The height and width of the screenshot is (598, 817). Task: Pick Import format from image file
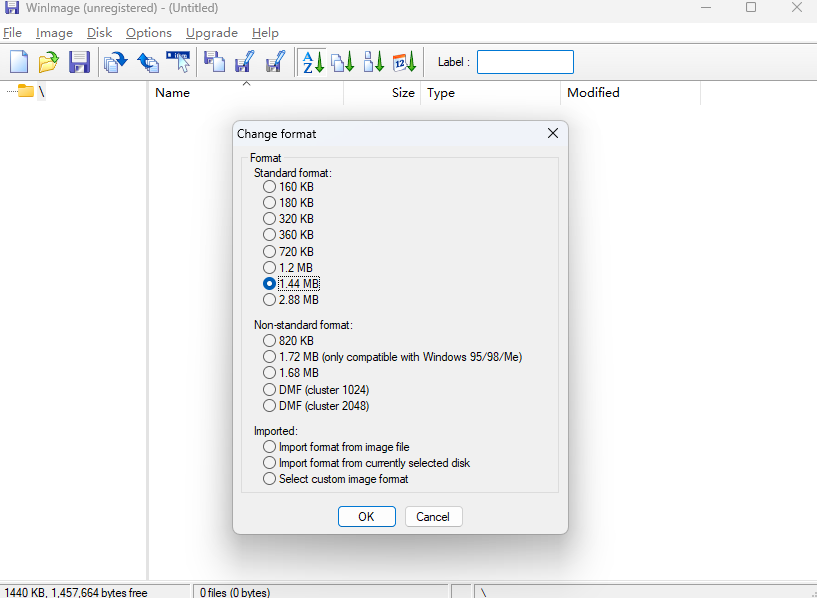(269, 447)
